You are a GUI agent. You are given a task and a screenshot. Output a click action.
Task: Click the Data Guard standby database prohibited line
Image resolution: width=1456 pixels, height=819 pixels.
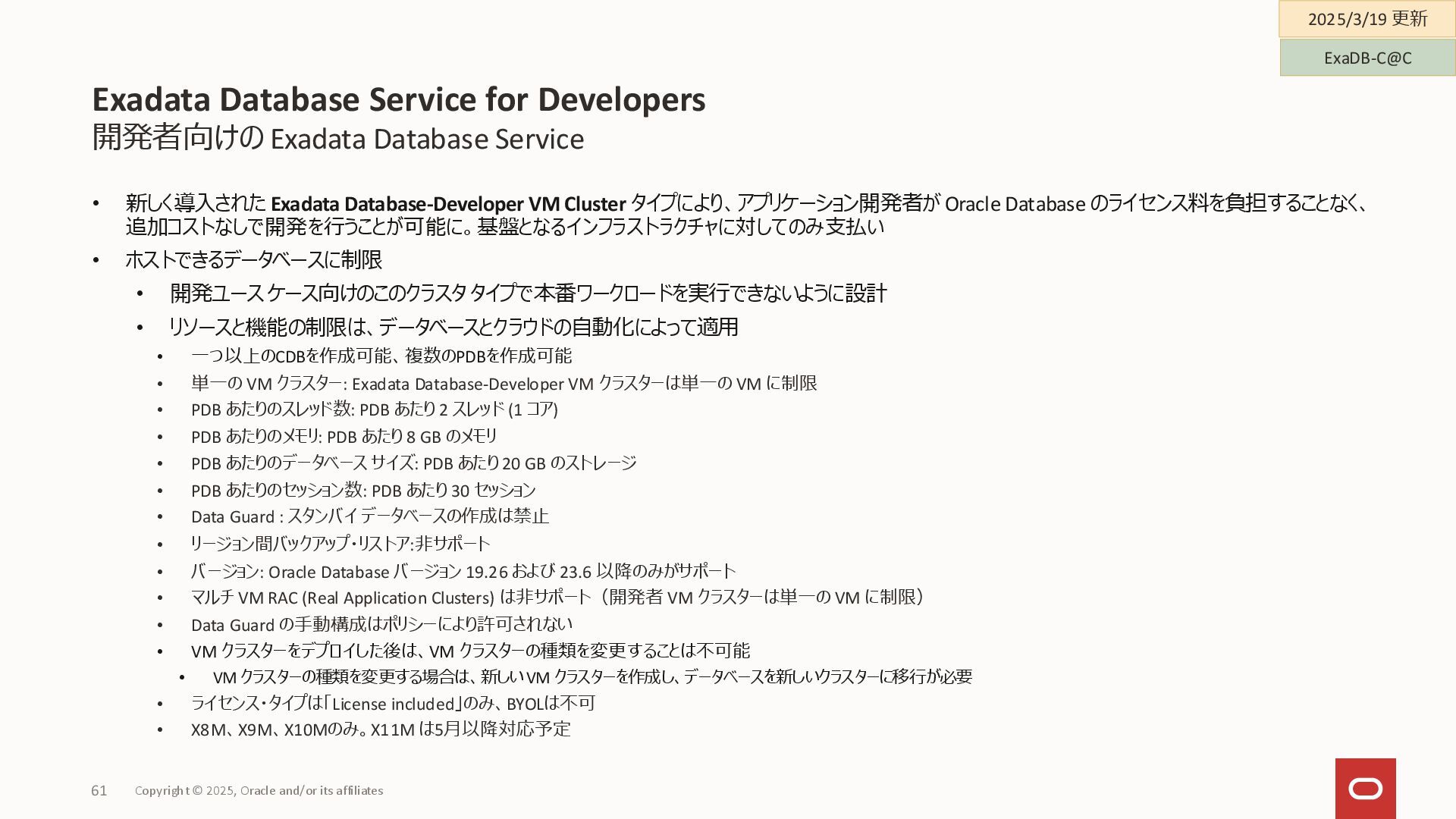[369, 517]
